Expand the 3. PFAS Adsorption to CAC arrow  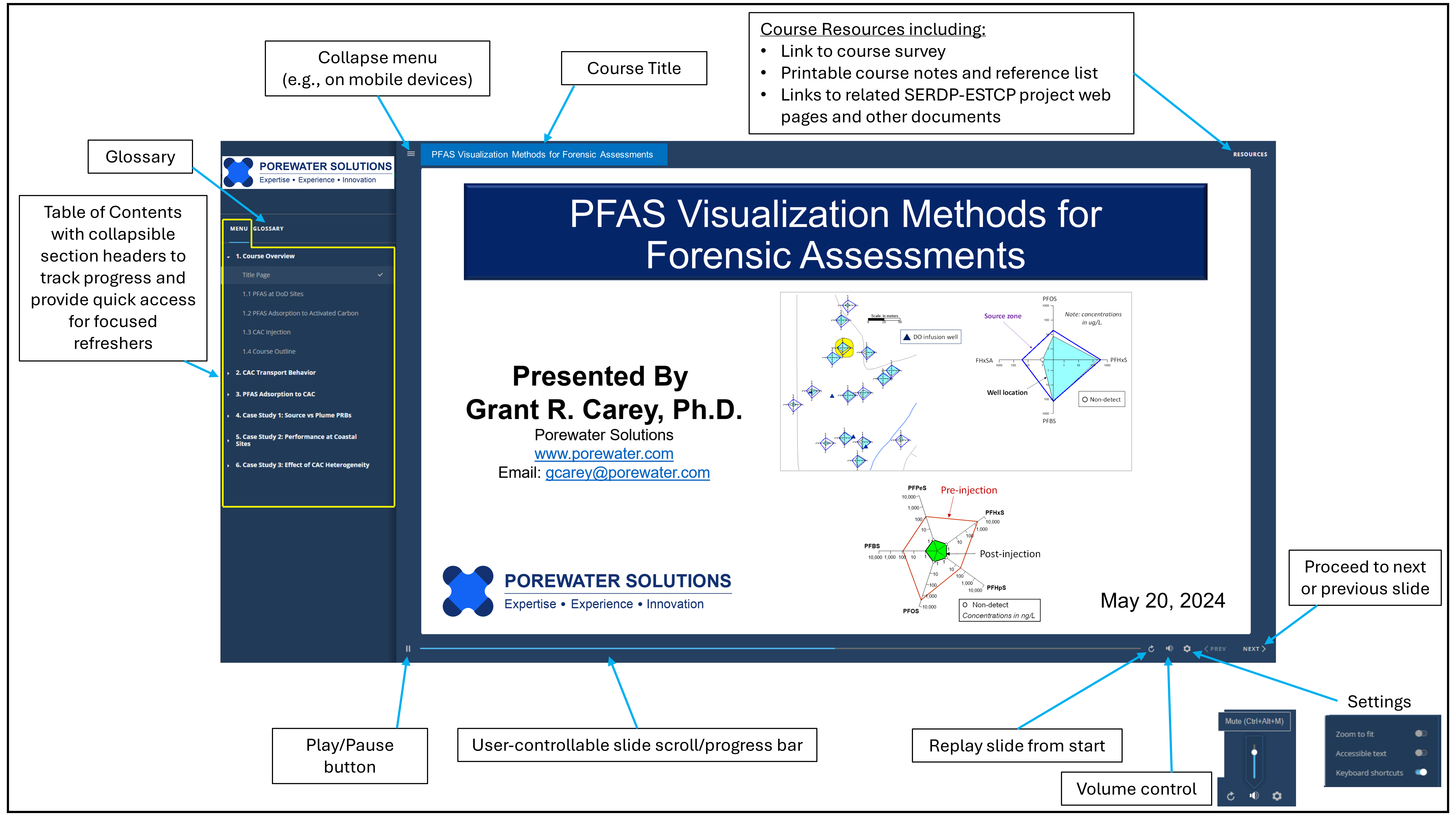point(228,394)
